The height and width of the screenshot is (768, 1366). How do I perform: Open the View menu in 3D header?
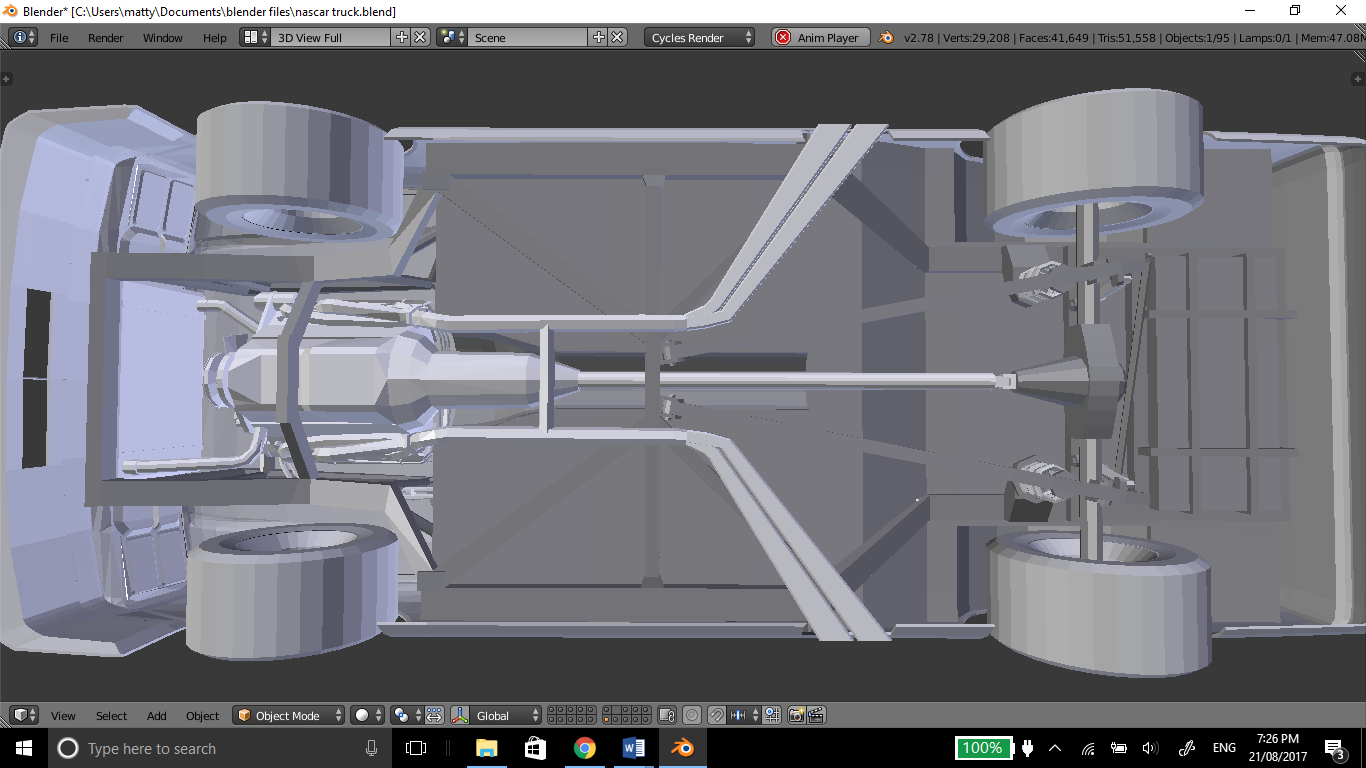tap(63, 716)
